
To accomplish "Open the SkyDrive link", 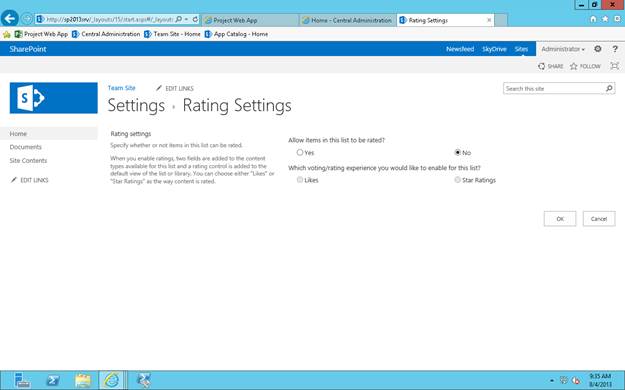I will (x=494, y=49).
